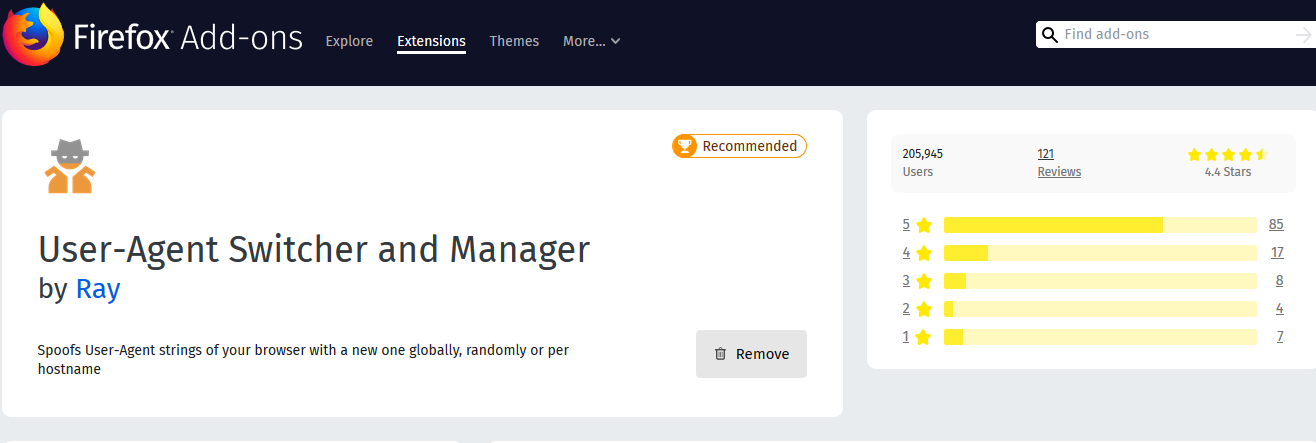Expand the More… dropdown menu
Viewport: 1316px width, 443px height.
coord(591,41)
